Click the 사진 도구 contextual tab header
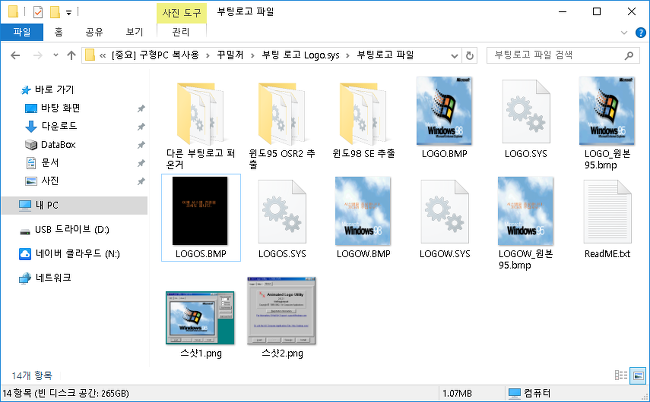The image size is (650, 402). pos(182,13)
